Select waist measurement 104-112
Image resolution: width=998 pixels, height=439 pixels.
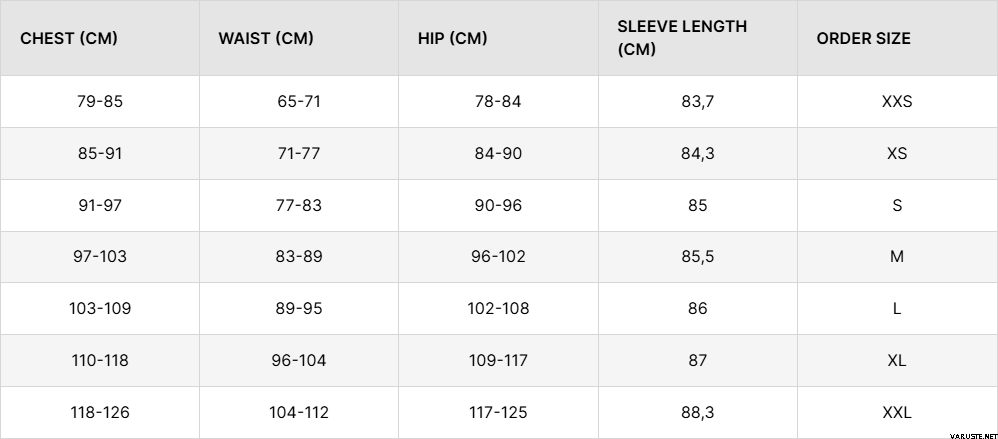tap(299, 412)
